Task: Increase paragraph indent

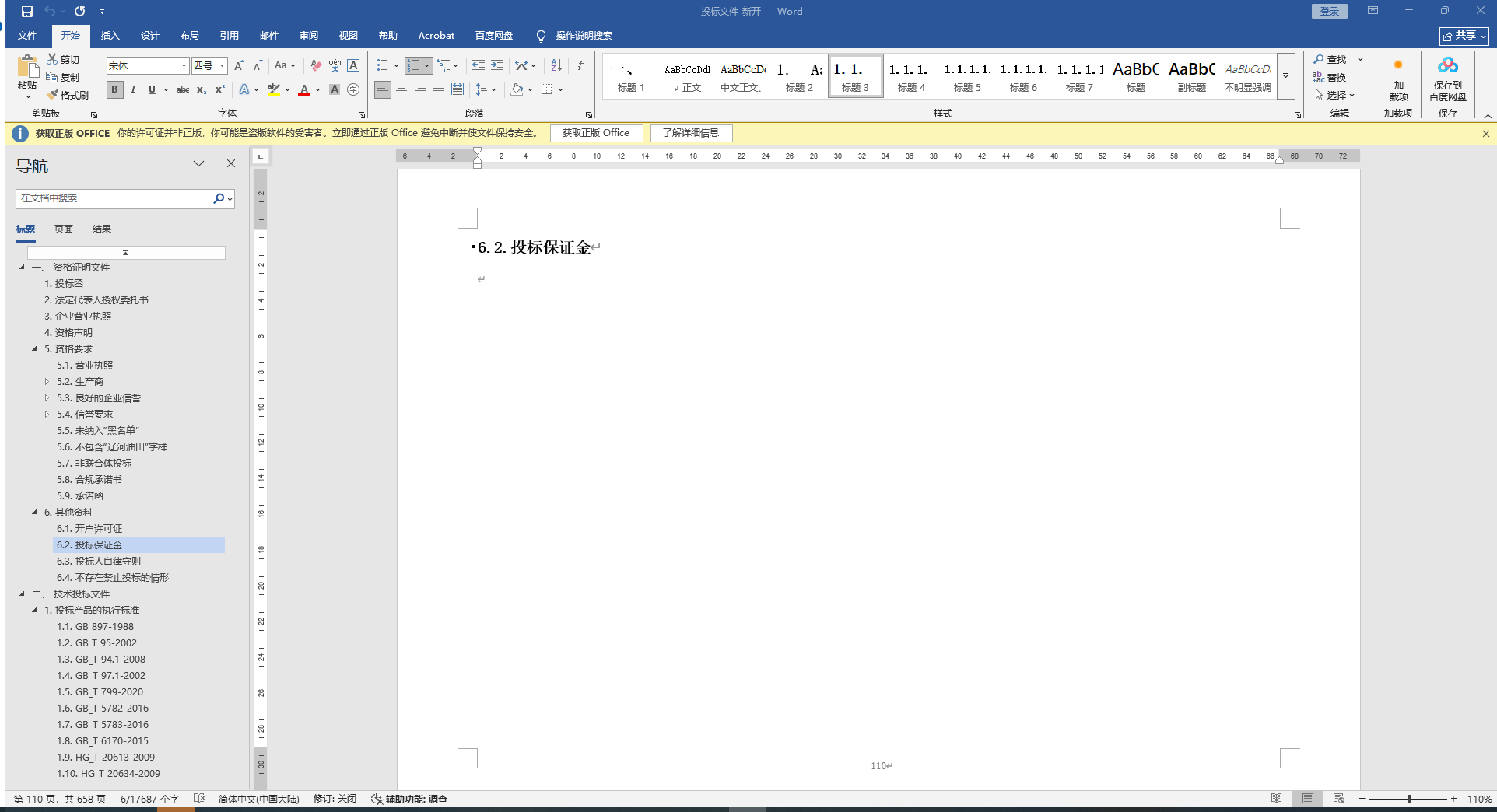Action: click(496, 66)
